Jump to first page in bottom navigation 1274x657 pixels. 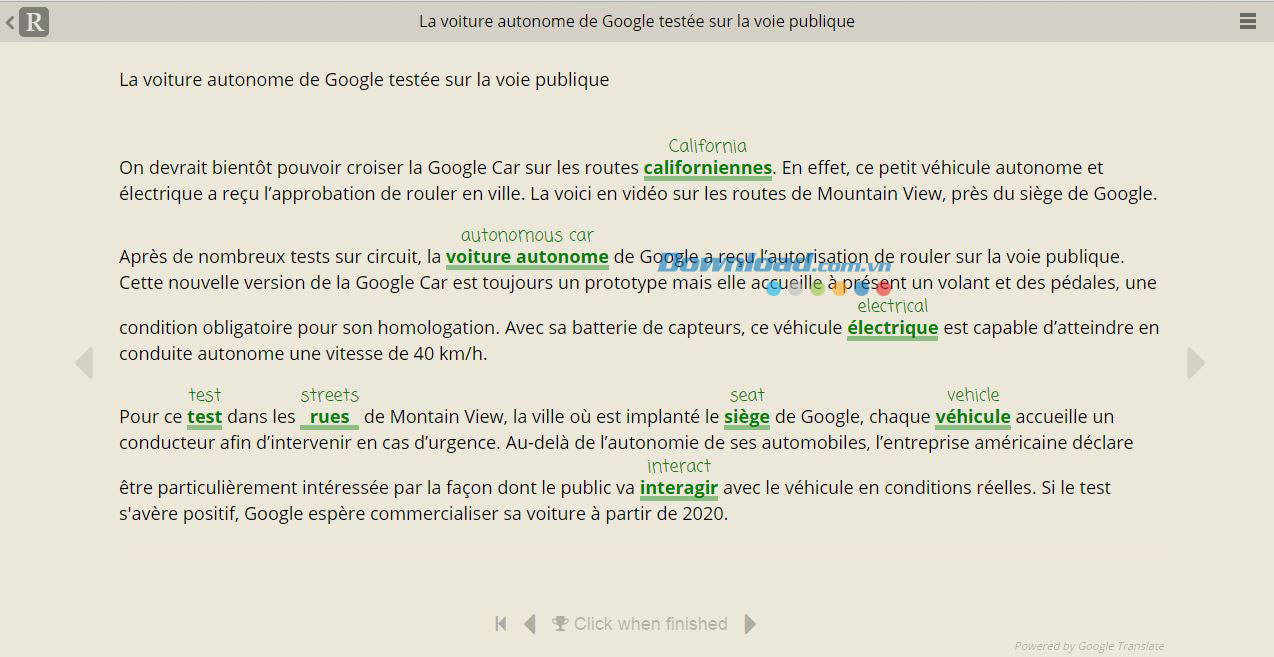tap(501, 624)
